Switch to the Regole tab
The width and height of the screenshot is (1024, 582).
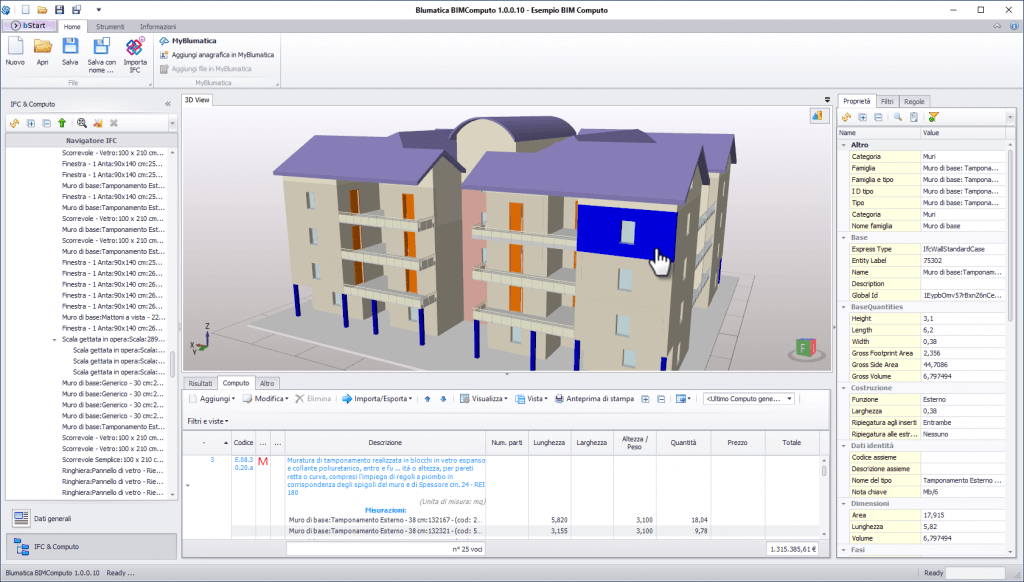click(x=914, y=101)
